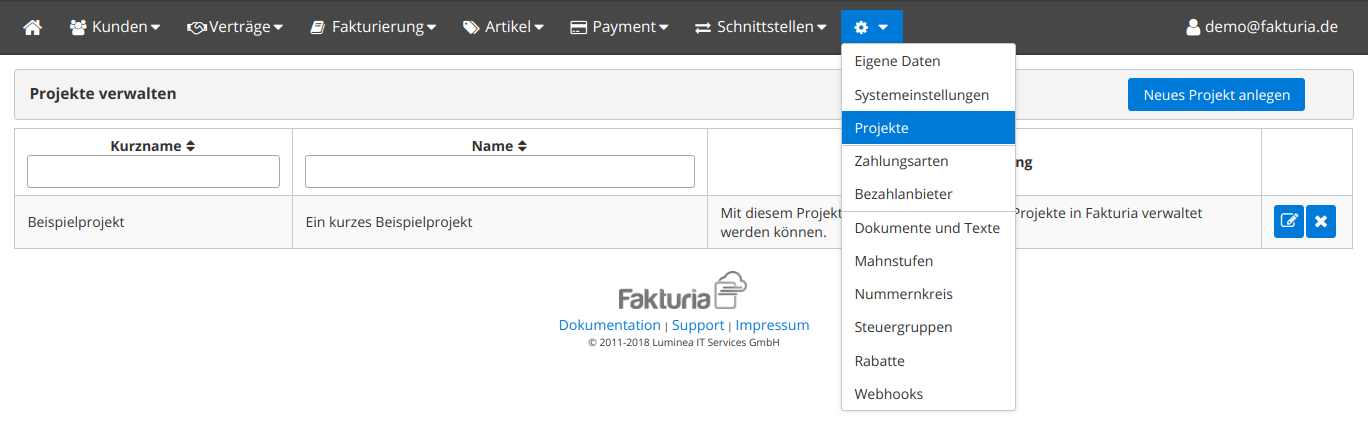Expand the Fakturierung menu
Screen dimensions: 1368x429
click(373, 27)
